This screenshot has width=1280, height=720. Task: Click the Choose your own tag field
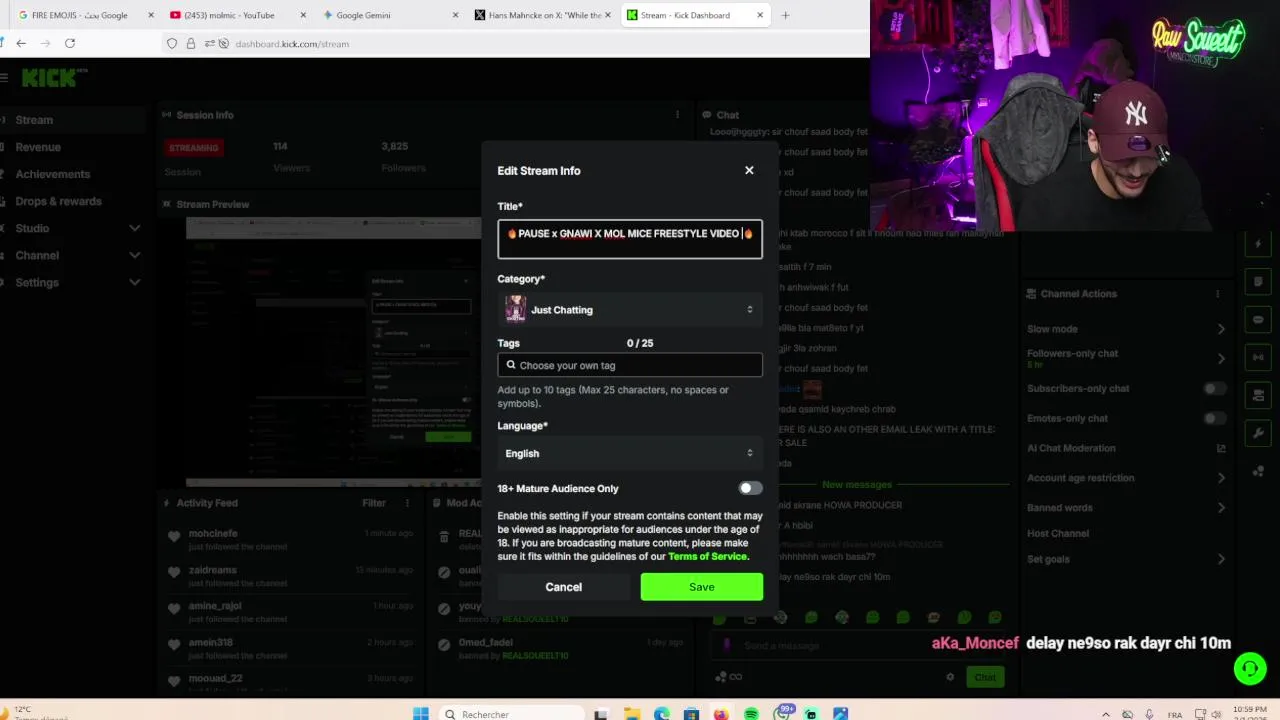630,365
